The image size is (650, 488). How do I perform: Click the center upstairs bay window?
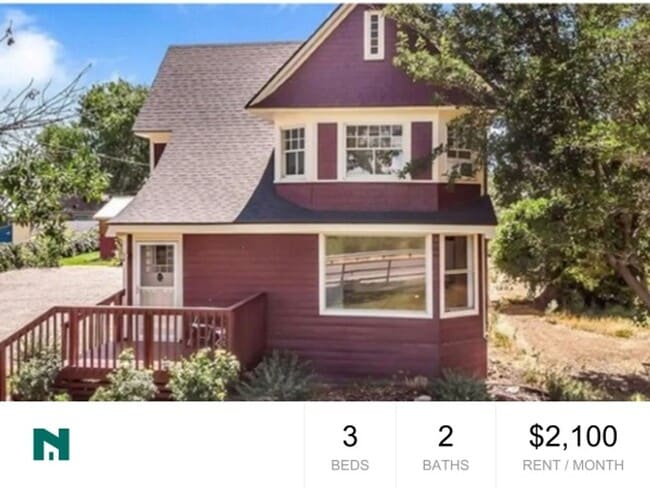coord(374,150)
